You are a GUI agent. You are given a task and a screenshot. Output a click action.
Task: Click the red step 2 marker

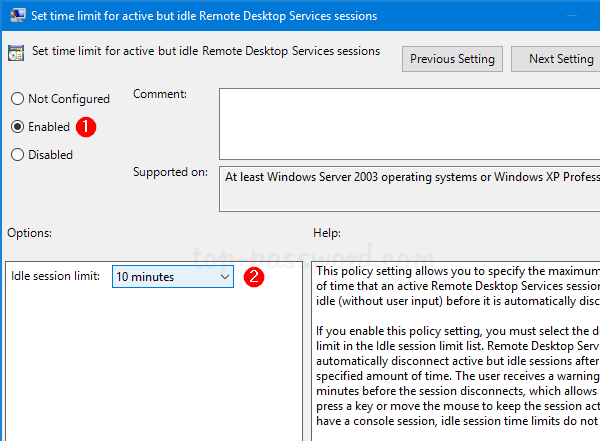point(254,277)
